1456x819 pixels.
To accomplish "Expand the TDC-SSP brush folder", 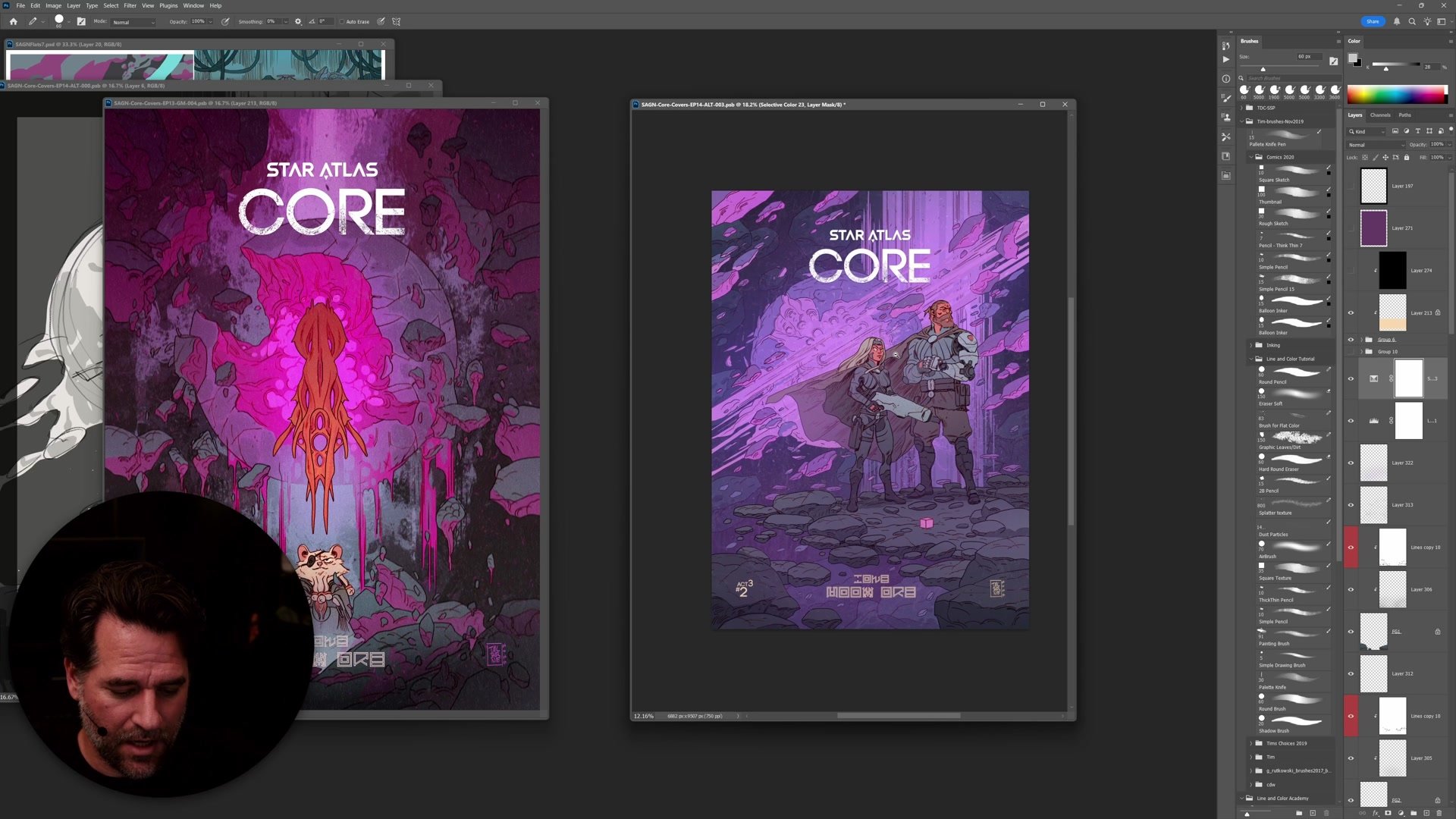I will [1242, 108].
